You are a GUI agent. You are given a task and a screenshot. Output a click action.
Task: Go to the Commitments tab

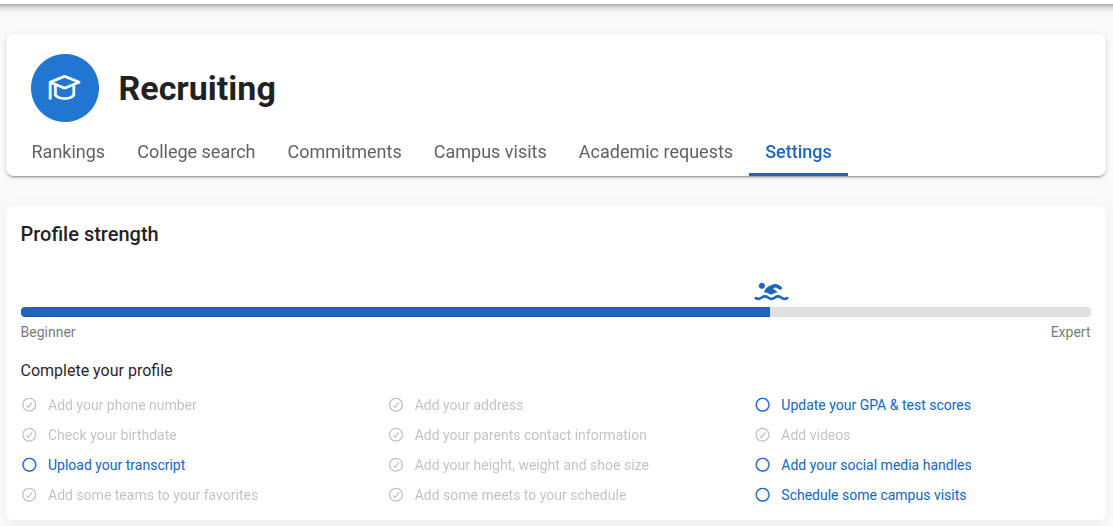click(x=344, y=152)
